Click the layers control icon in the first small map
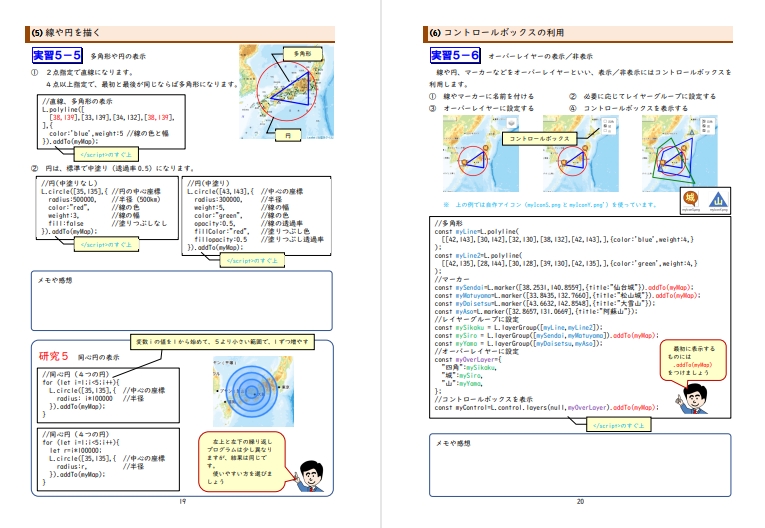 [x=511, y=122]
